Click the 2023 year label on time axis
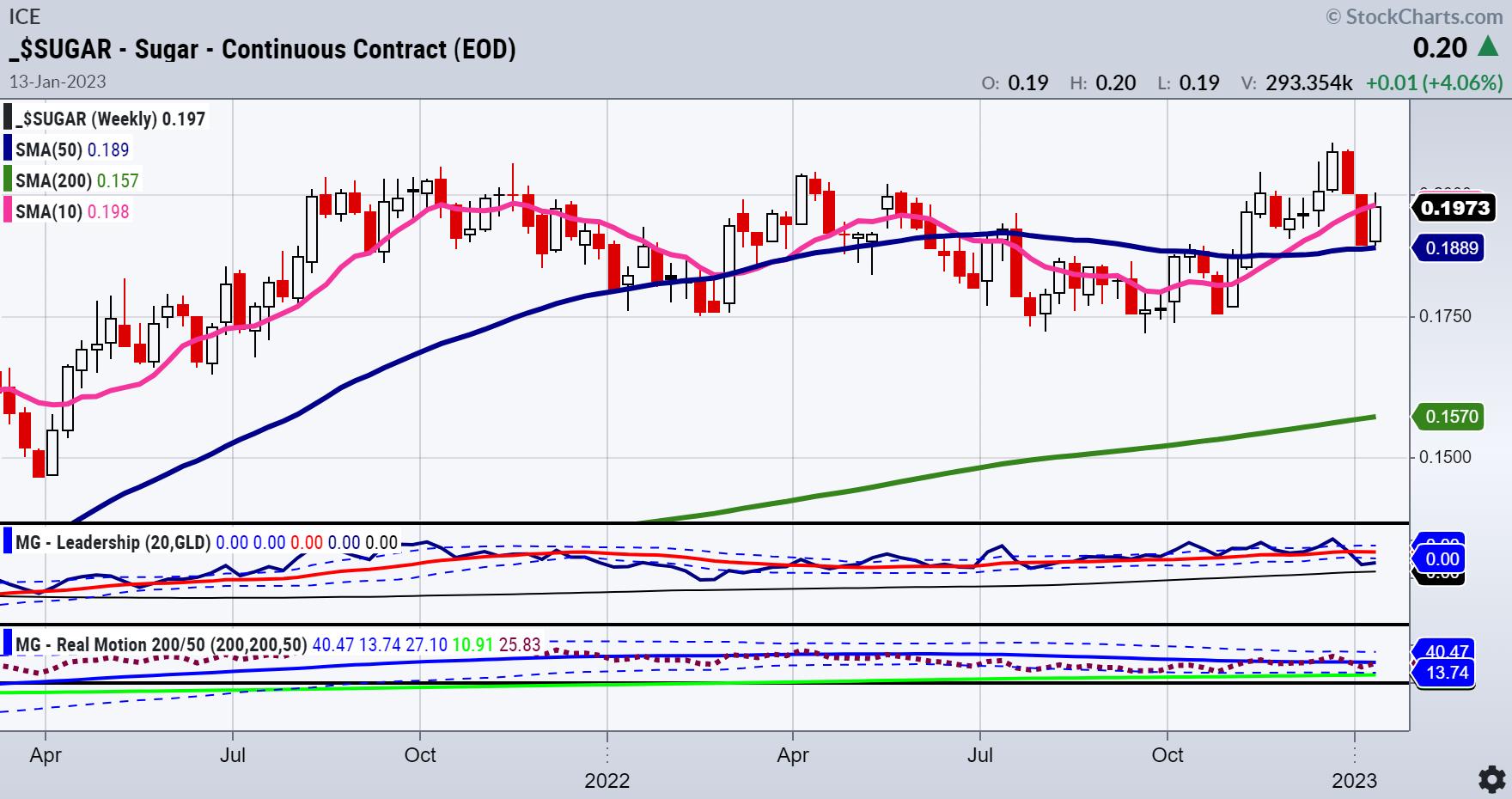The image size is (1512, 799). point(1354,781)
